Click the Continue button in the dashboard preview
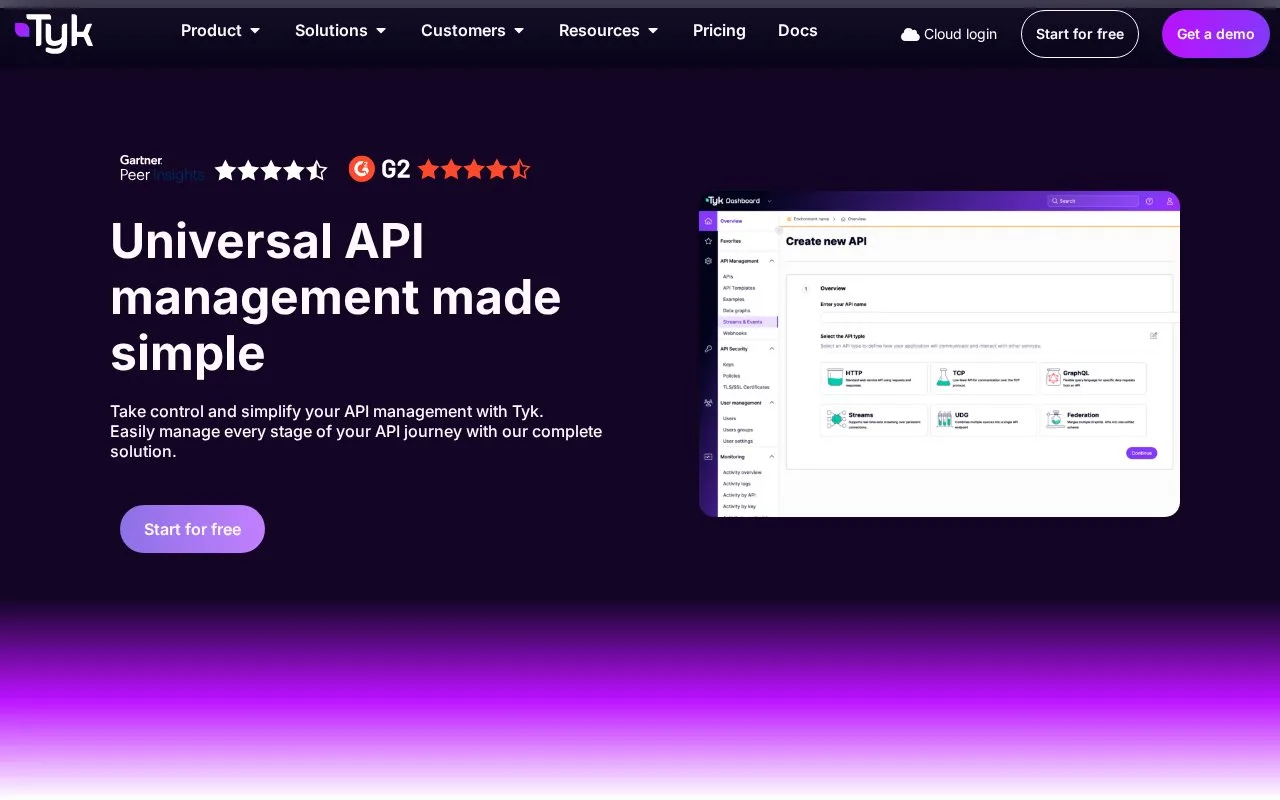The image size is (1280, 800). [1141, 453]
